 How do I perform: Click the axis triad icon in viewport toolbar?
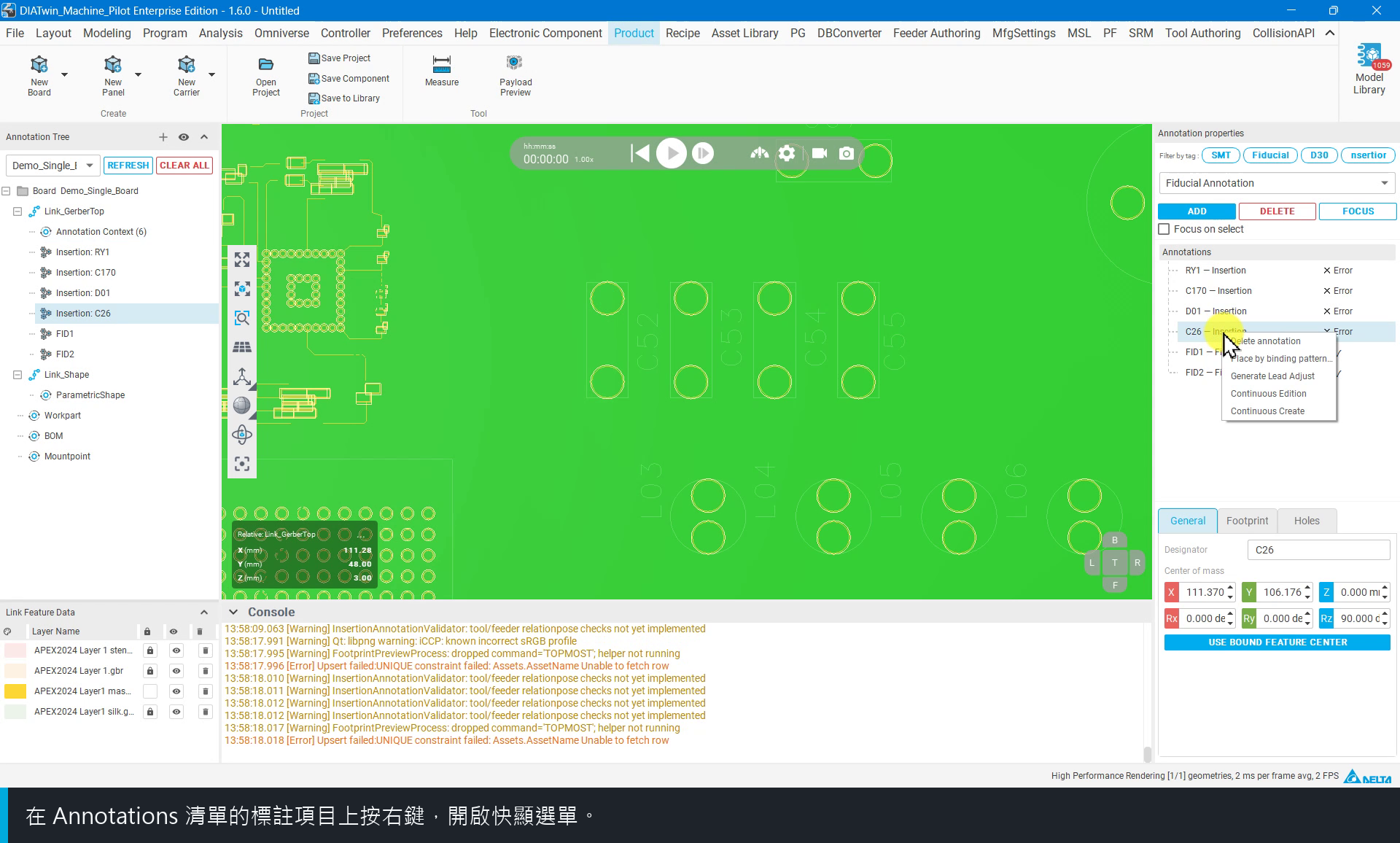pos(242,376)
